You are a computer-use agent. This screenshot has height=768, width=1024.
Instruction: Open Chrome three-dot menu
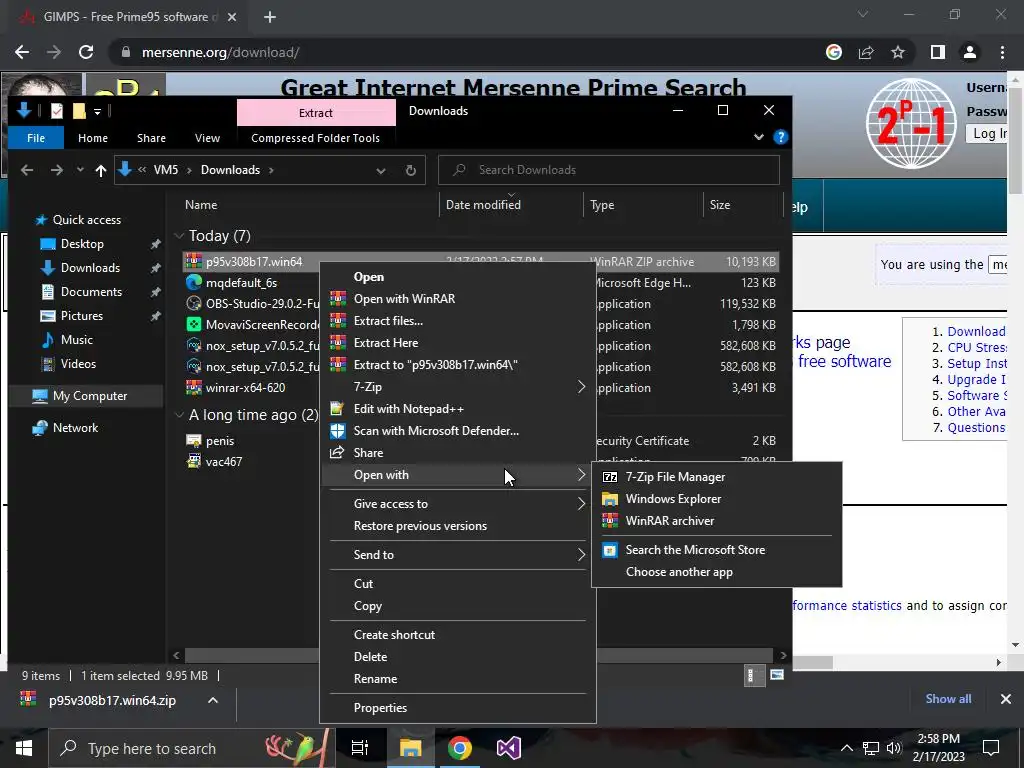pyautogui.click(x=1002, y=52)
